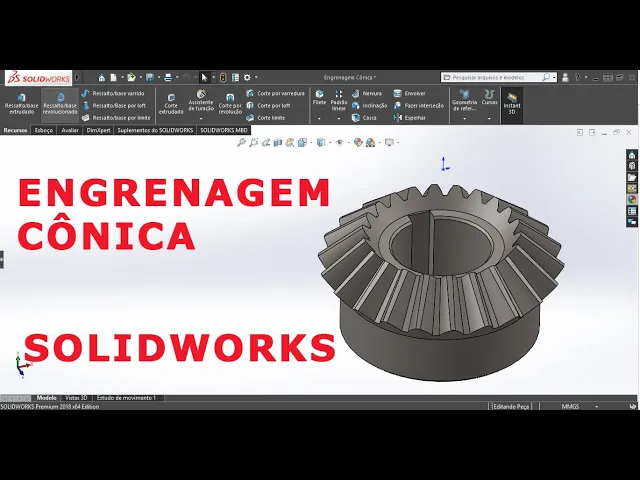Select the Filete tool
Screen dimensions: 640x480
(319, 98)
